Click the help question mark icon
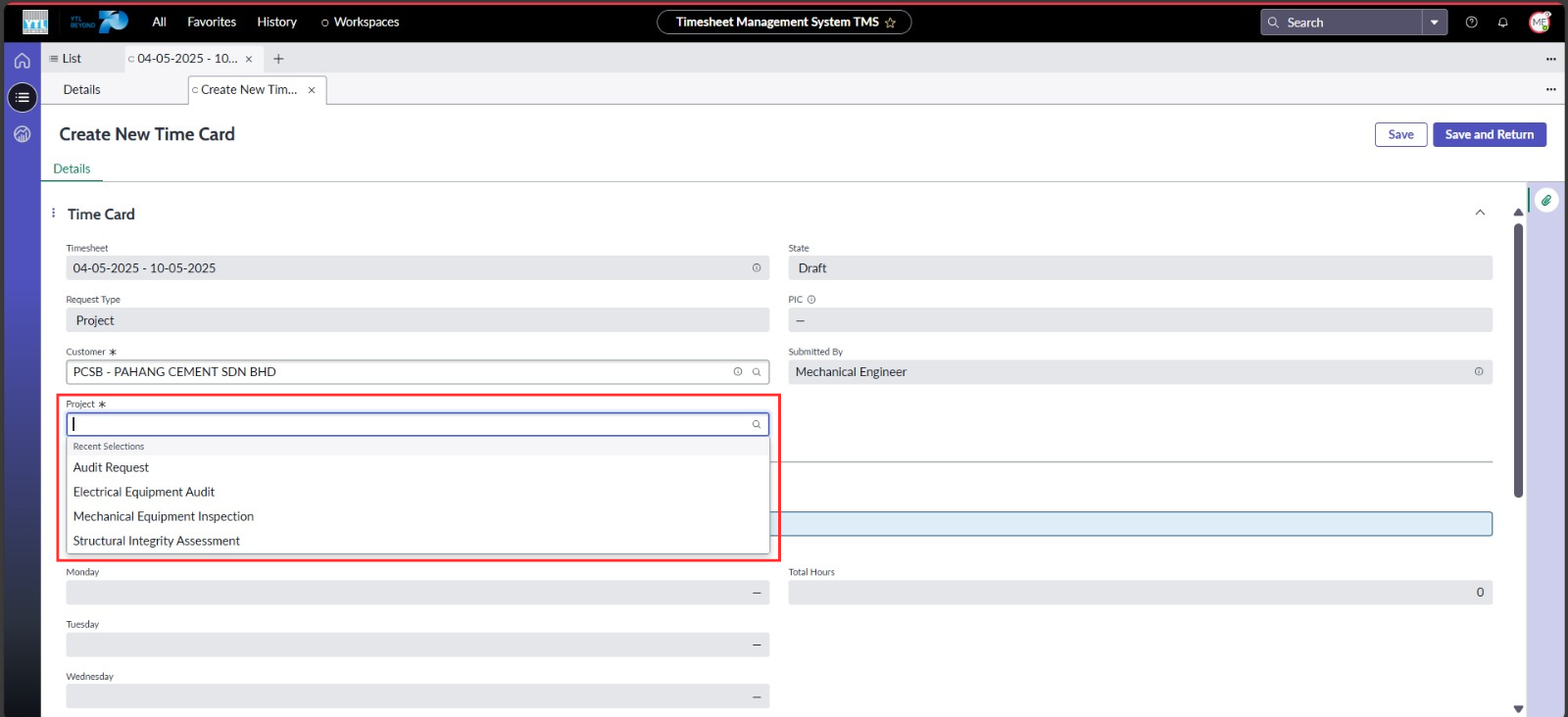 [x=1471, y=23]
